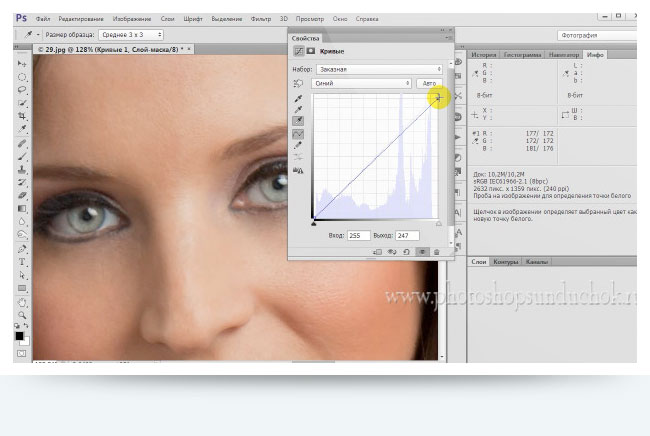This screenshot has height=436, width=650.
Task: Select the Path Selection tool
Action: tap(22, 275)
